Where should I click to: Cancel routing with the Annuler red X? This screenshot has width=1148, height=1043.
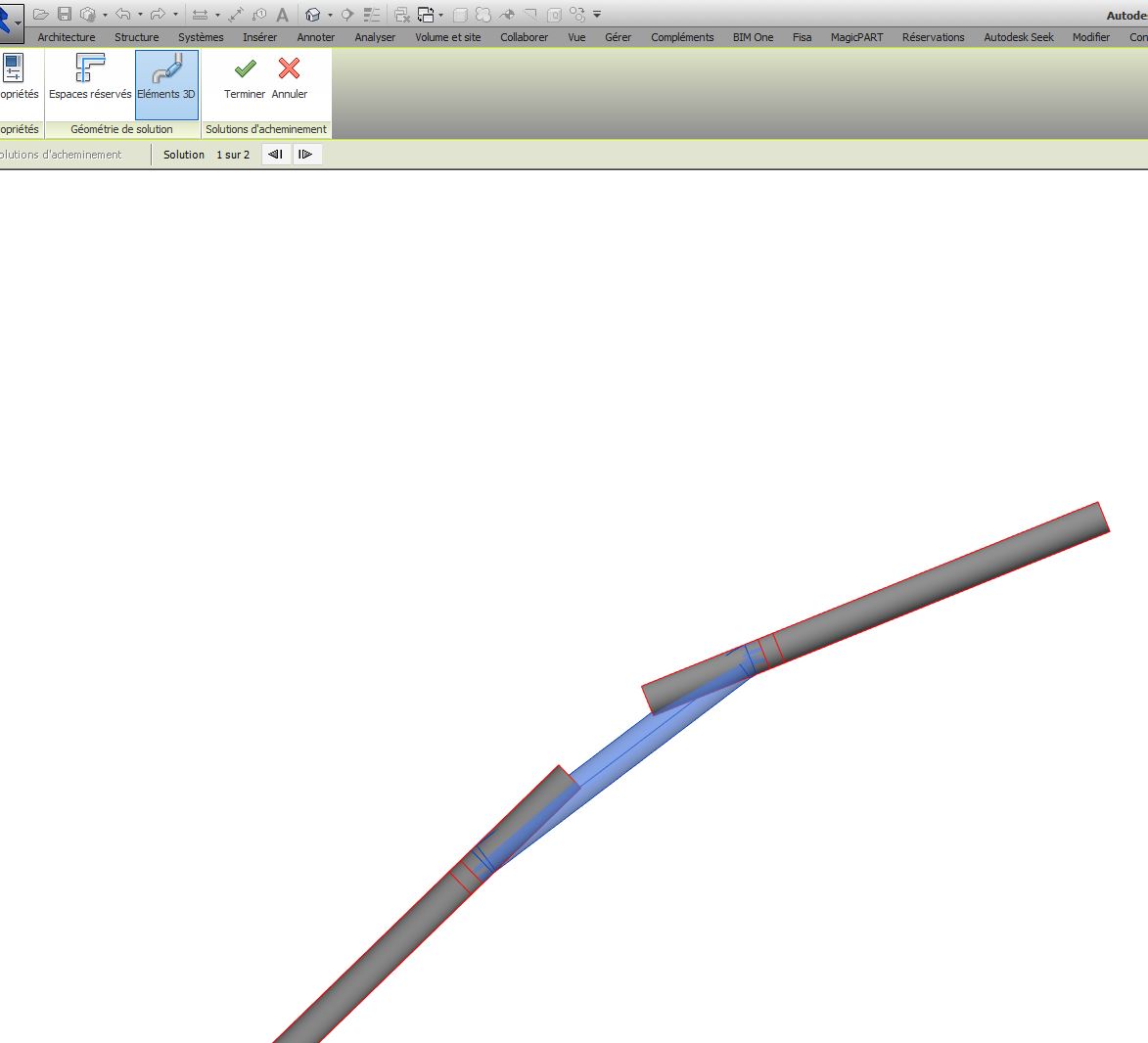tap(289, 69)
